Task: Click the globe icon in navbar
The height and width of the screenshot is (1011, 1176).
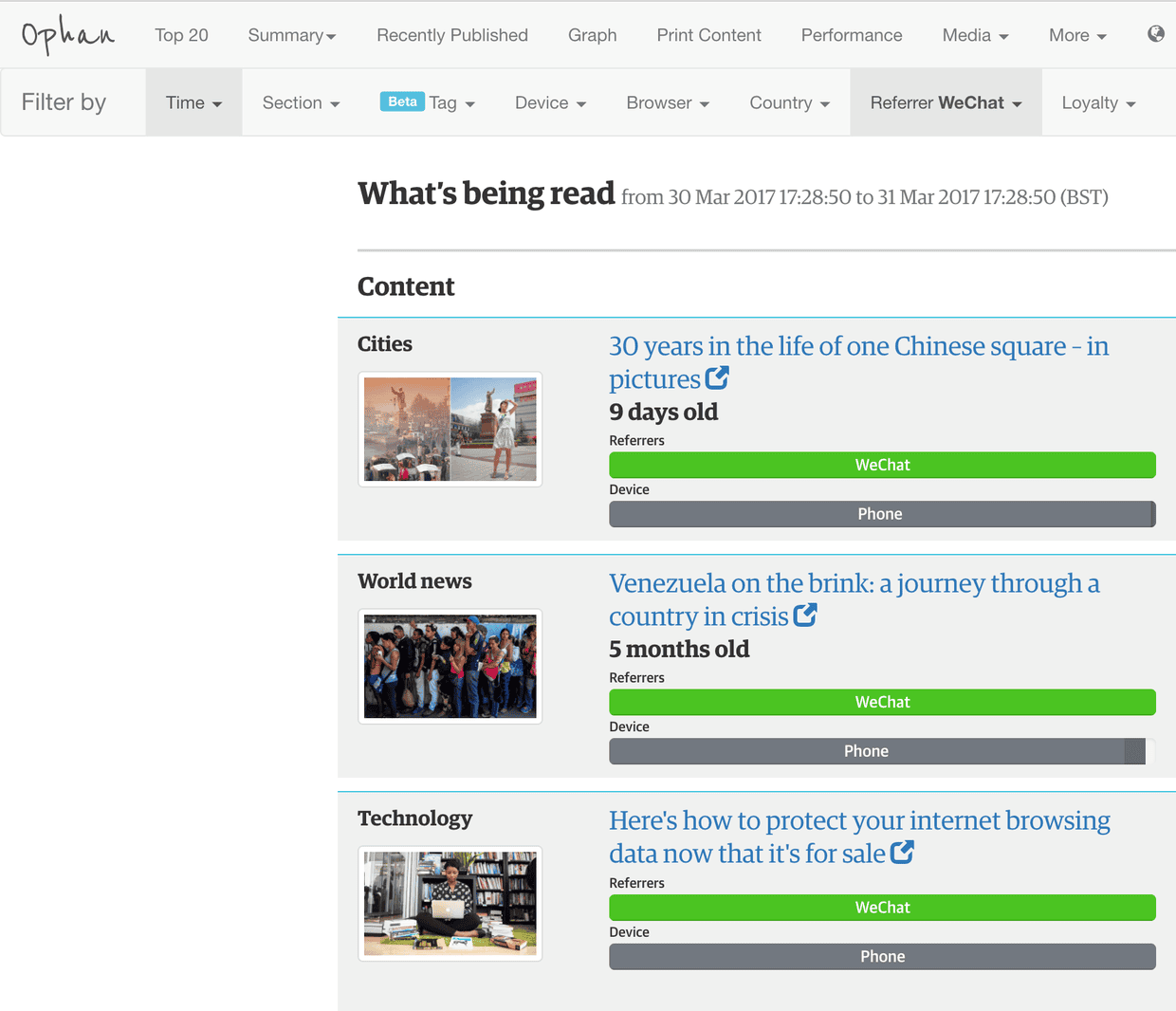Action: tap(1155, 34)
